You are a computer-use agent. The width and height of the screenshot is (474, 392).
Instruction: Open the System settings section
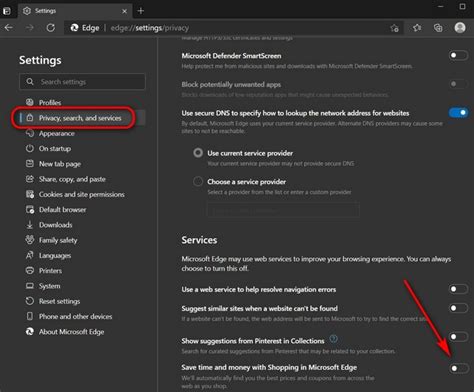point(50,286)
